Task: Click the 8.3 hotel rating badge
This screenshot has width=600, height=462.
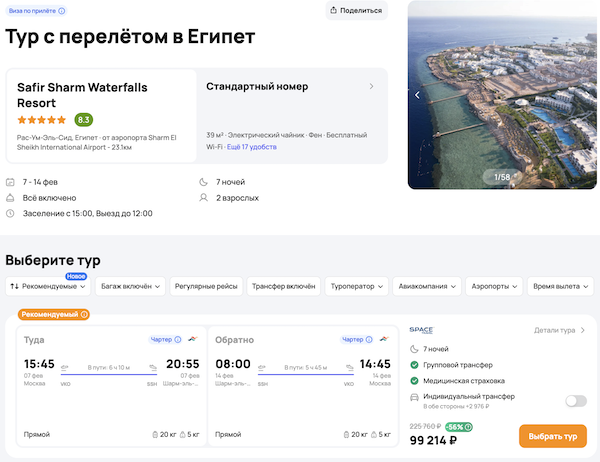Action: pyautogui.click(x=84, y=120)
